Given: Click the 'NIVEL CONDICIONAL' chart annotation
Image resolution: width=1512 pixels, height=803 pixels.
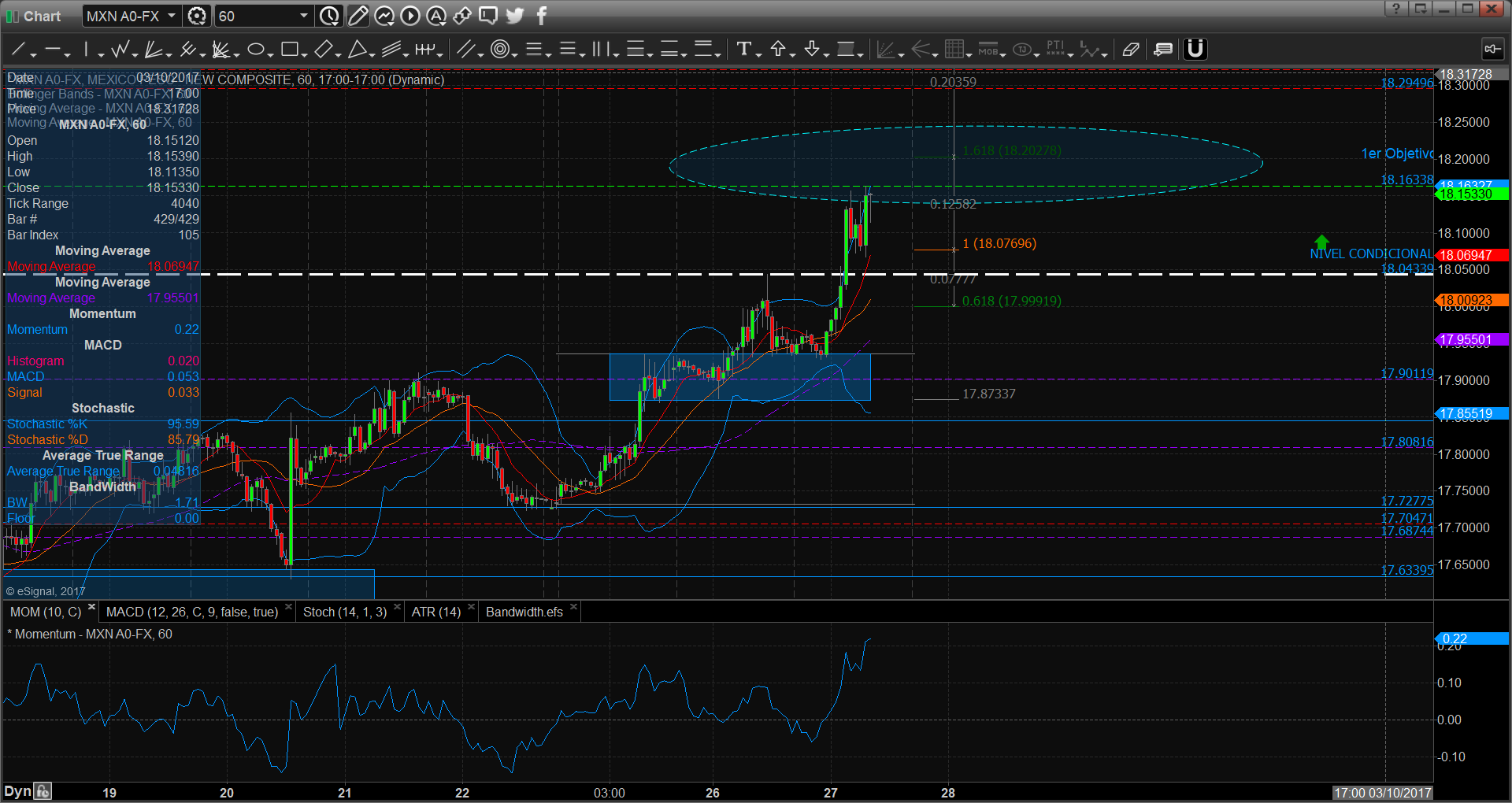Looking at the screenshot, I should pyautogui.click(x=1370, y=253).
